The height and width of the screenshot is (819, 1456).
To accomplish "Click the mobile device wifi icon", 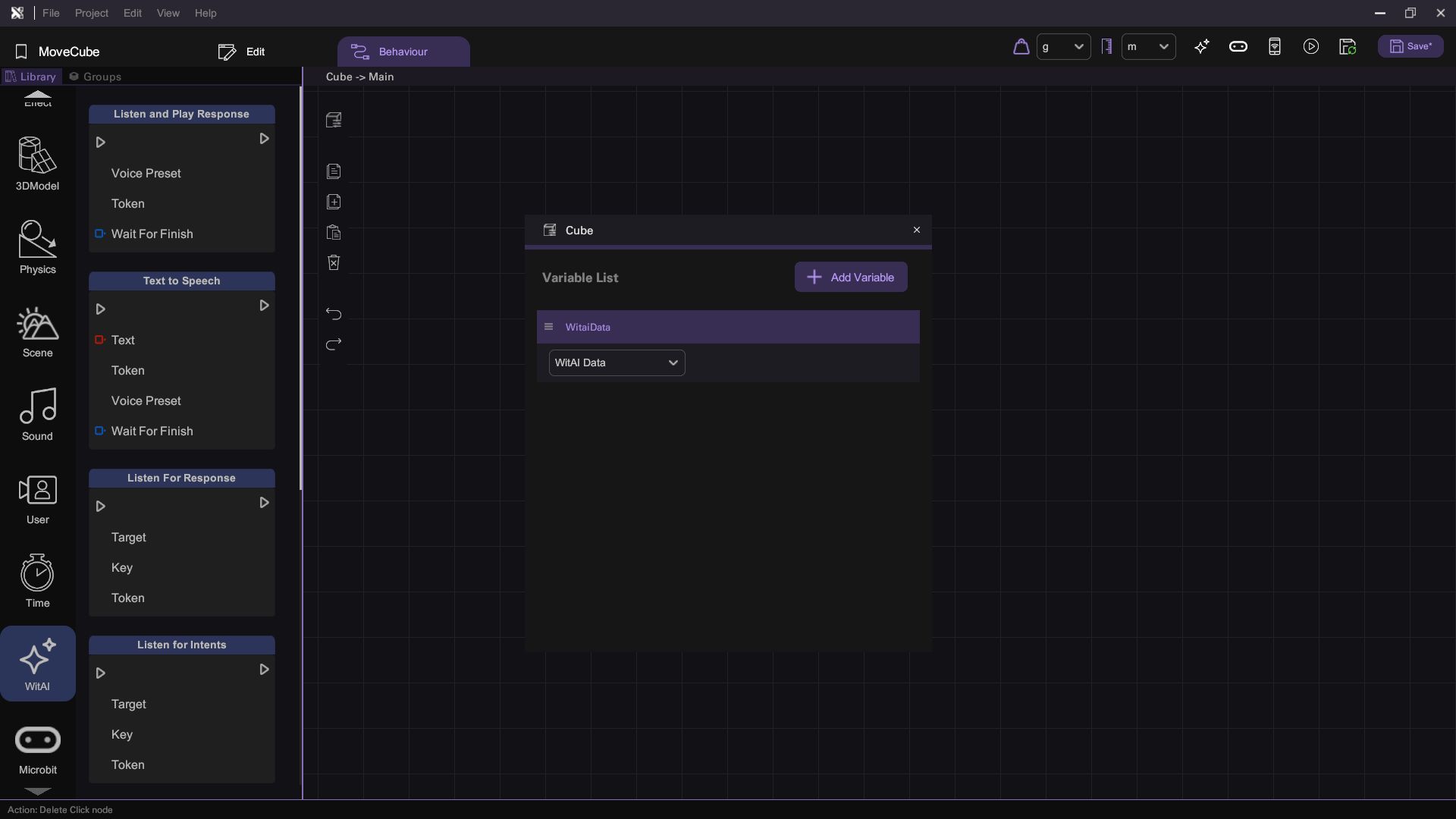I will pyautogui.click(x=1274, y=47).
